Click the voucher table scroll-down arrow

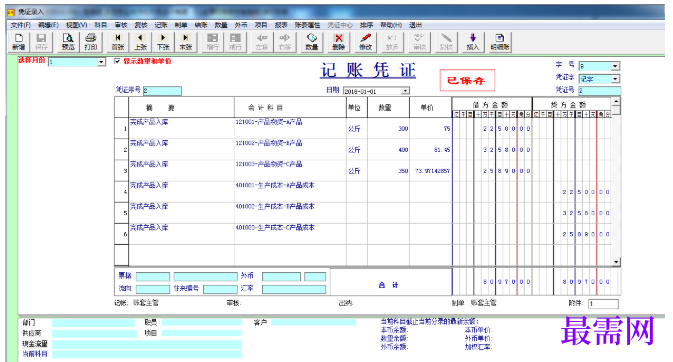(x=616, y=262)
